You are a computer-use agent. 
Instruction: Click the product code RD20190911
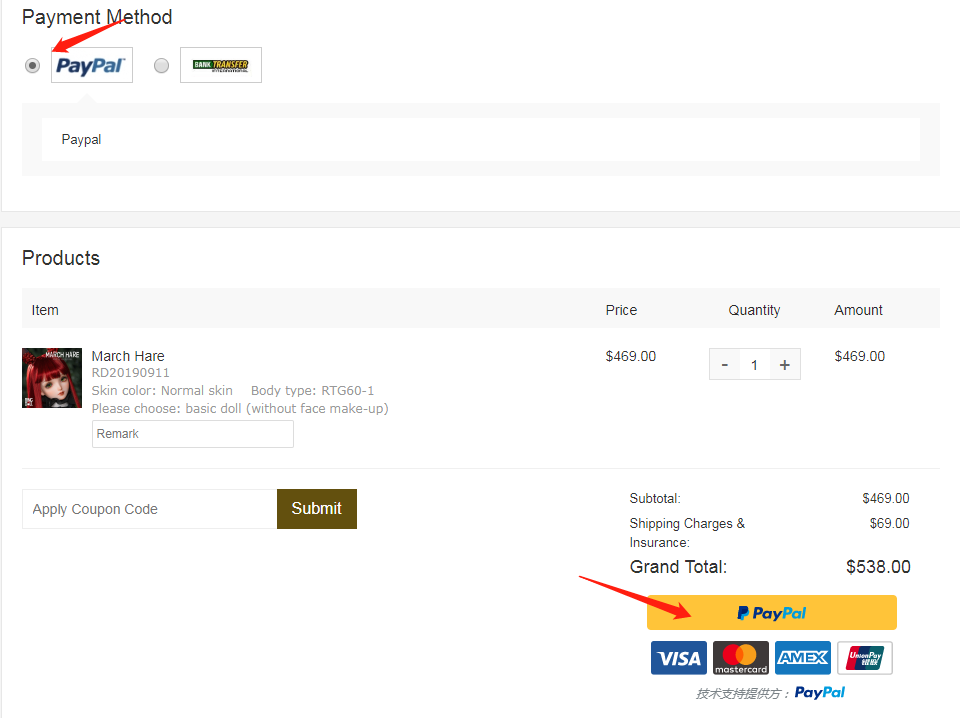click(130, 373)
